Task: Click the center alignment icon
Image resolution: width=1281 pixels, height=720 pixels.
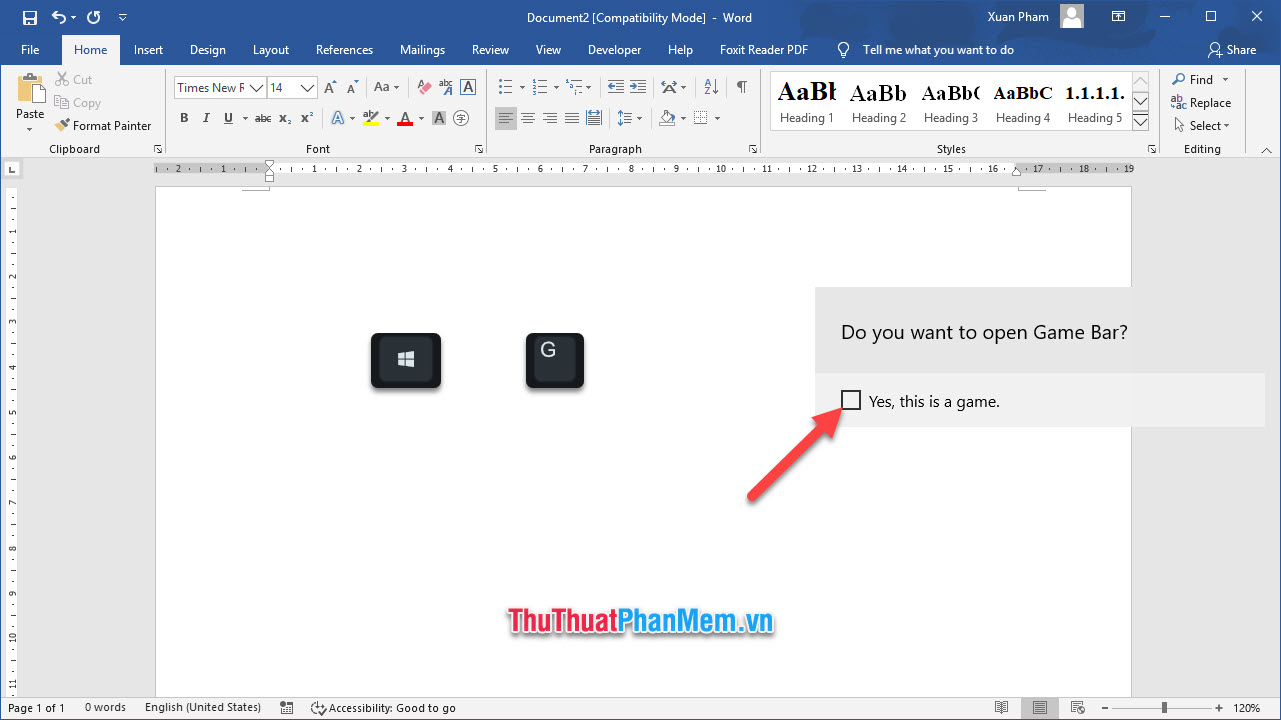Action: tap(528, 118)
